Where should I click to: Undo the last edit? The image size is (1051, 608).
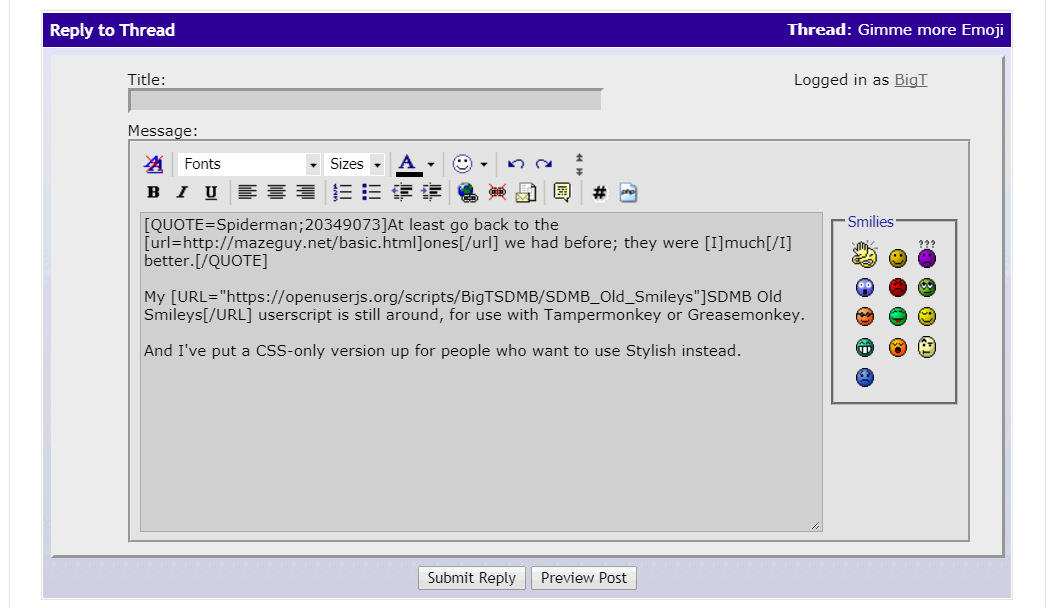(x=515, y=164)
